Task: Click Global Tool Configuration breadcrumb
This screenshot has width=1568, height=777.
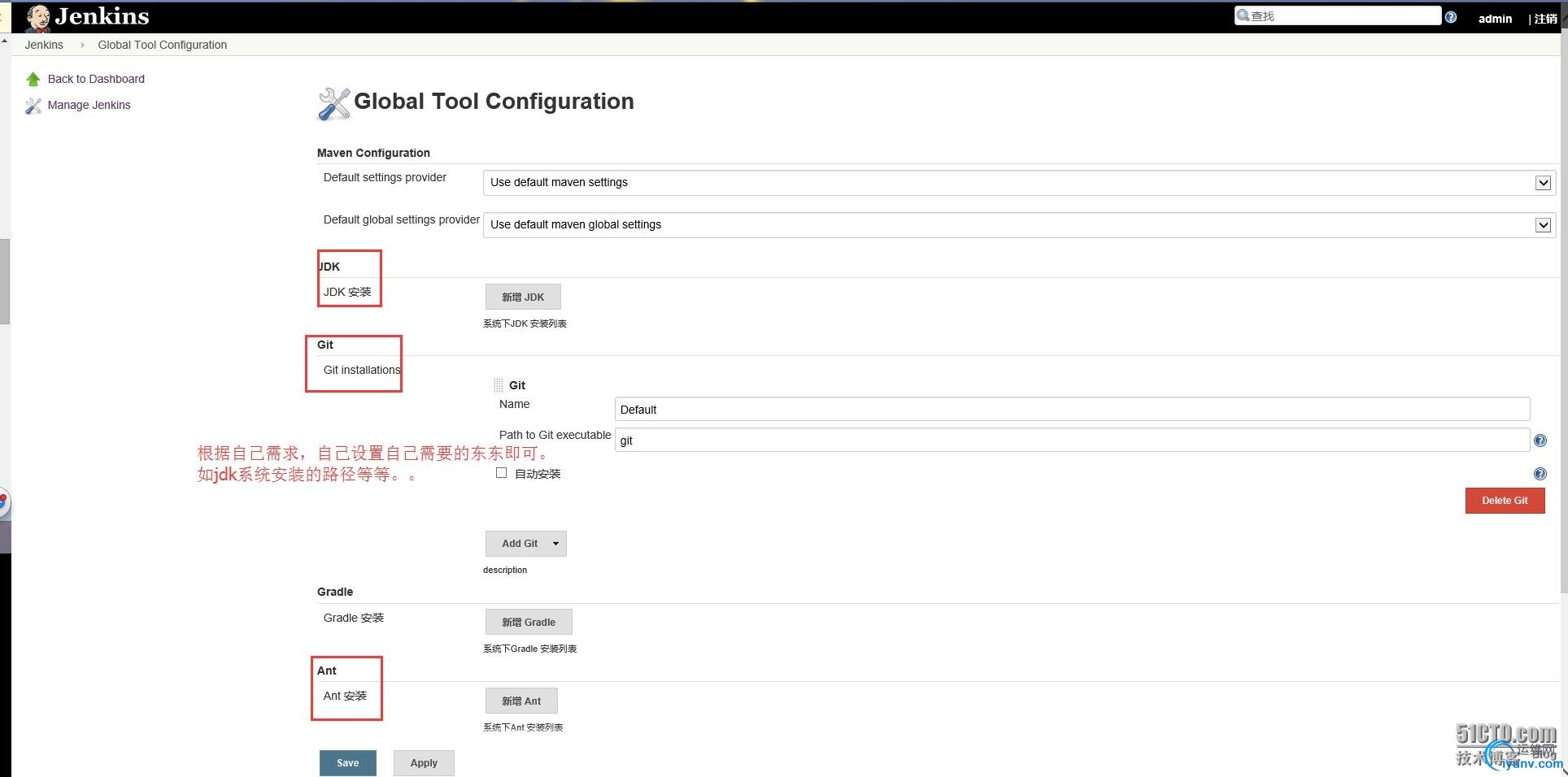Action: 163,45
